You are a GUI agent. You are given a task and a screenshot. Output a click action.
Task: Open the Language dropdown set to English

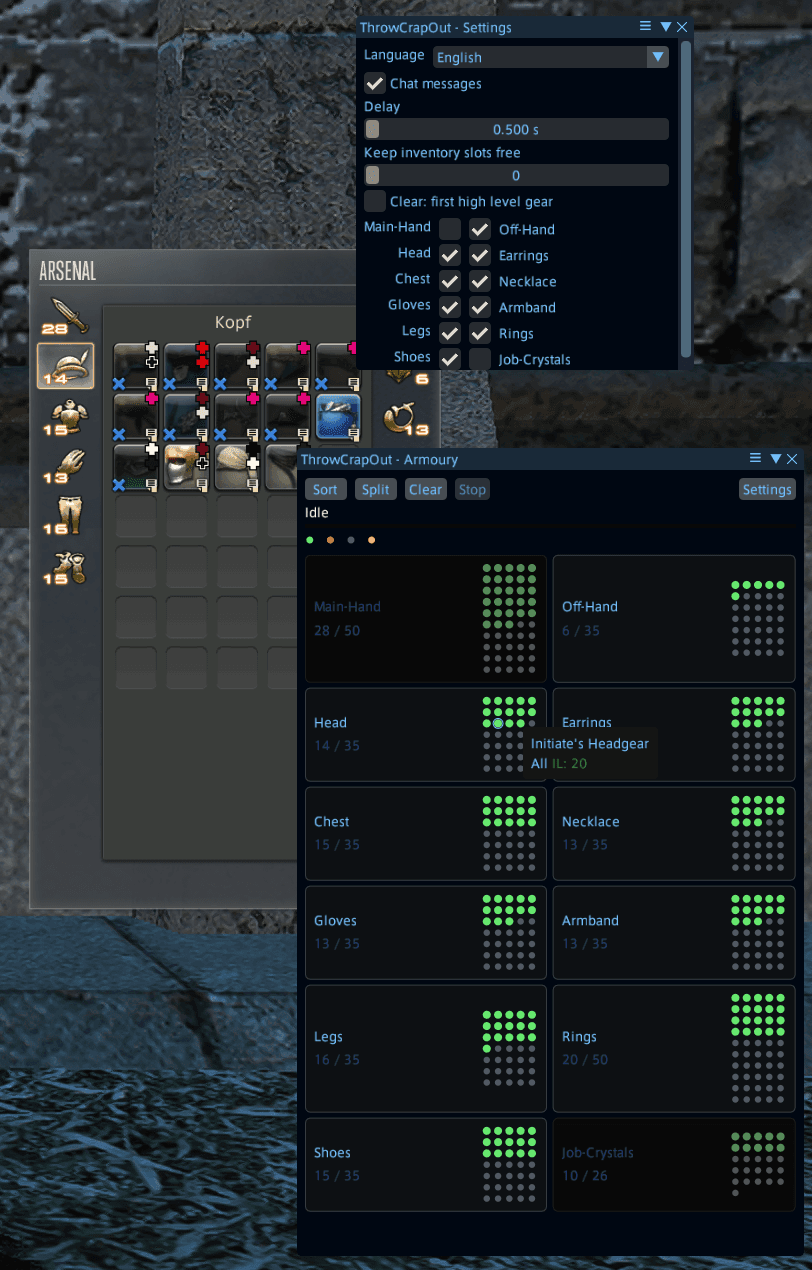[x=551, y=57]
